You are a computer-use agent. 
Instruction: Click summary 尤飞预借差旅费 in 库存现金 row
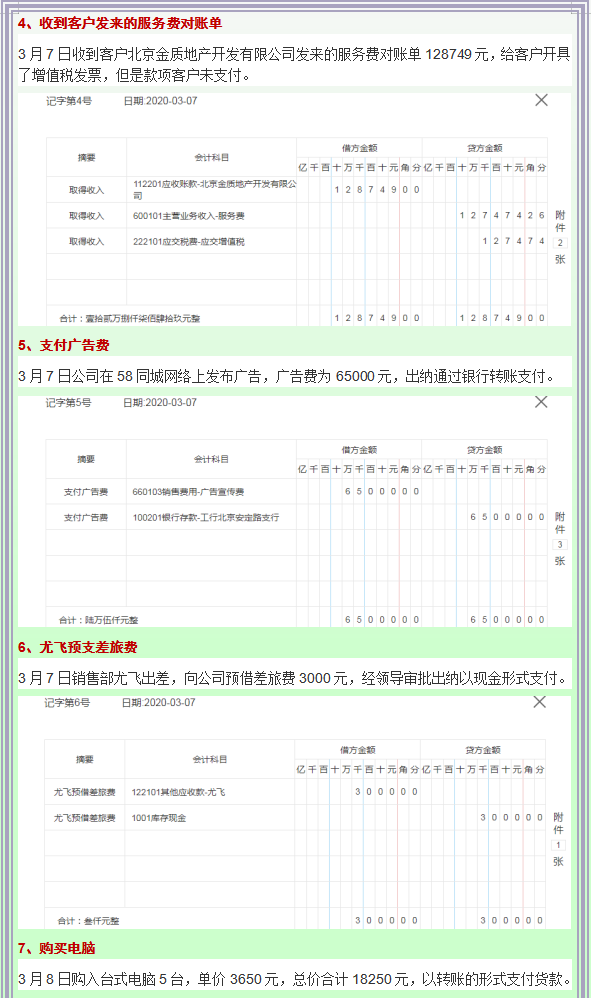[x=85, y=818]
